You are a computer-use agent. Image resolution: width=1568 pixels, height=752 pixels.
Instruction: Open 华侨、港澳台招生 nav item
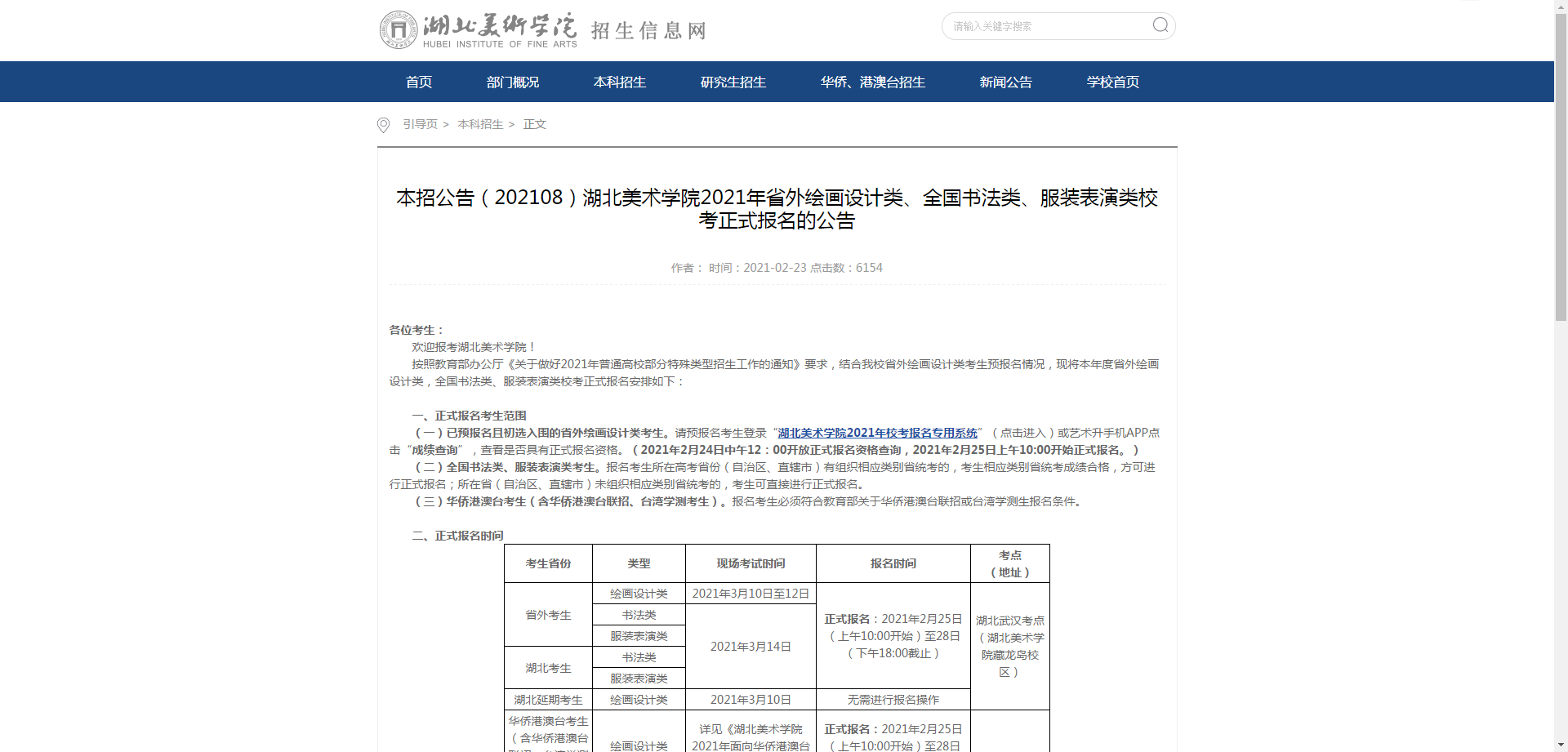tap(873, 82)
